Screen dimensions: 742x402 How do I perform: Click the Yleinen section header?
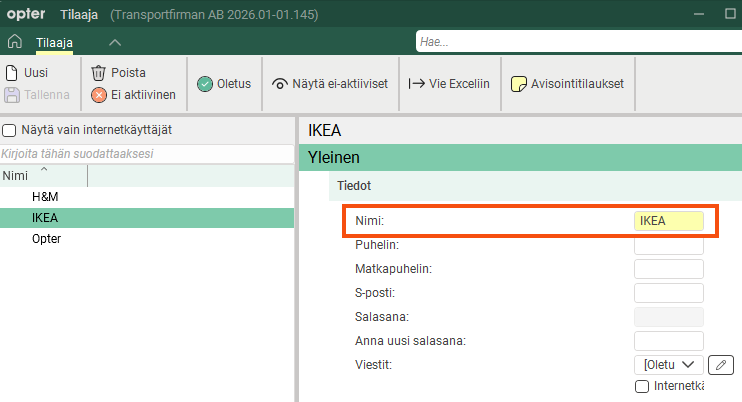tap(520, 157)
